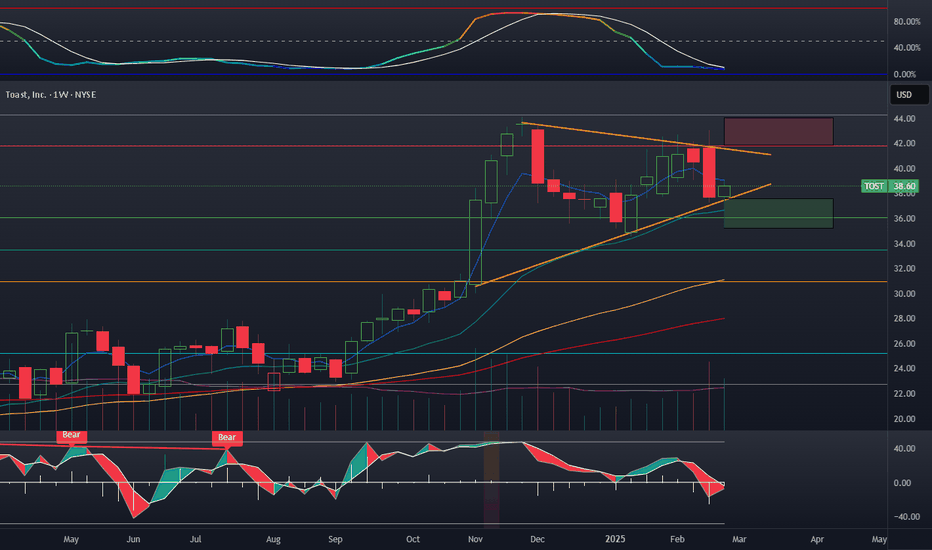Click the lower orange ascending trendline
The height and width of the screenshot is (550, 932).
[623, 235]
